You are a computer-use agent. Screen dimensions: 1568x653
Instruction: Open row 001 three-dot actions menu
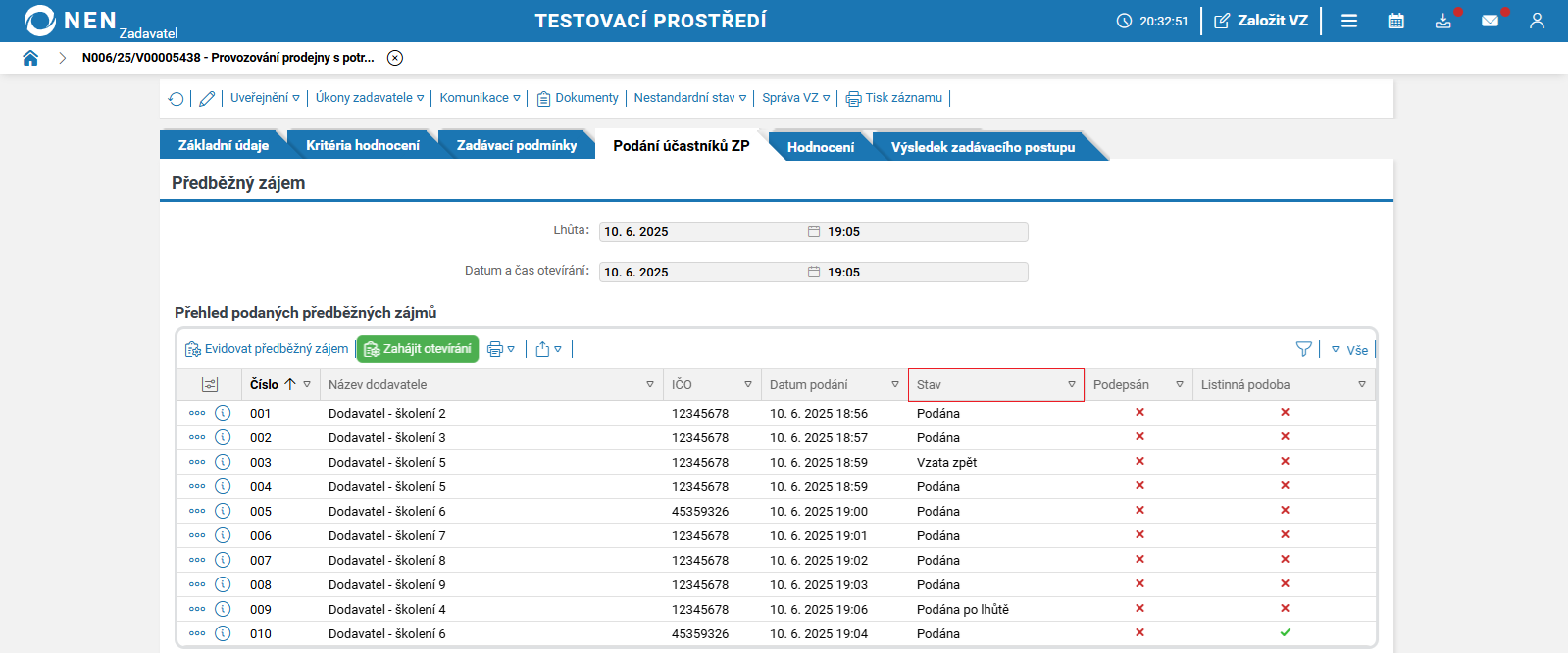coord(197,413)
